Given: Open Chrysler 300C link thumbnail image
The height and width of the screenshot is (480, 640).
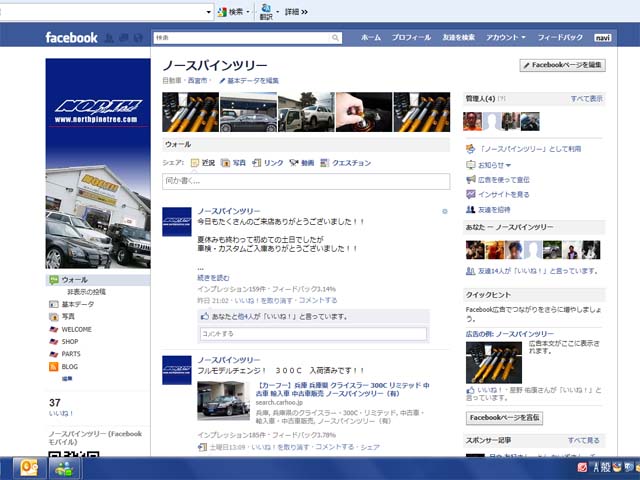Looking at the screenshot, I should [223, 401].
